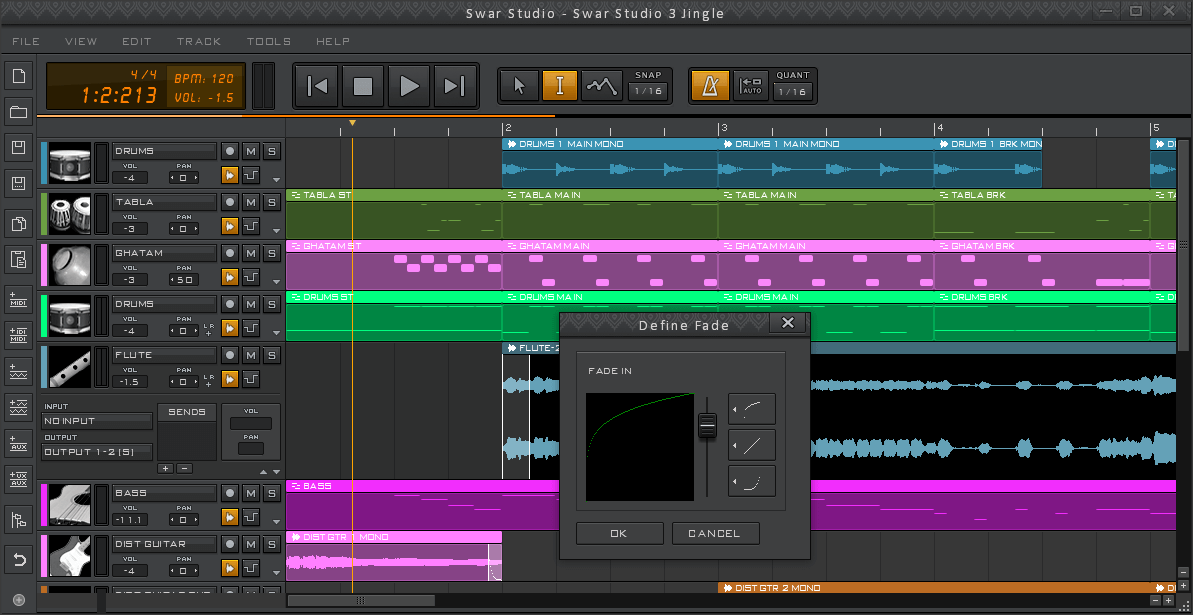Image resolution: width=1193 pixels, height=615 pixels.
Task: Open the TRACK menu
Action: pyautogui.click(x=199, y=41)
